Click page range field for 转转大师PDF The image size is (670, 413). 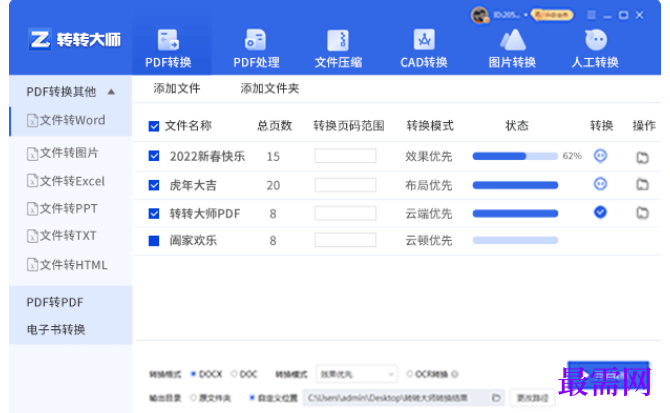[345, 213]
